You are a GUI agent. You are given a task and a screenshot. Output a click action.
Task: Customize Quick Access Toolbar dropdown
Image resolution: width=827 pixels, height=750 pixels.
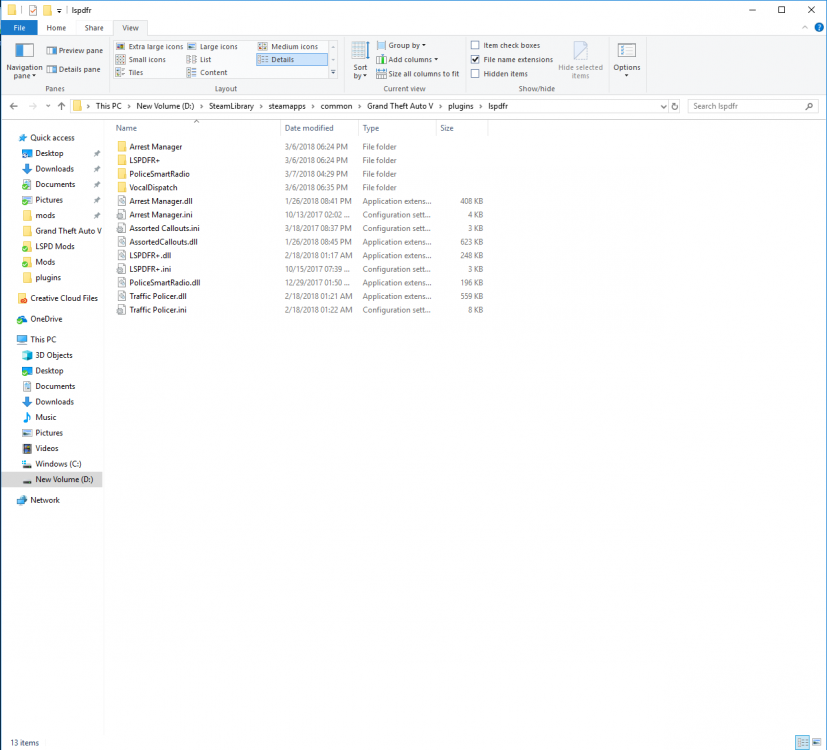click(59, 11)
